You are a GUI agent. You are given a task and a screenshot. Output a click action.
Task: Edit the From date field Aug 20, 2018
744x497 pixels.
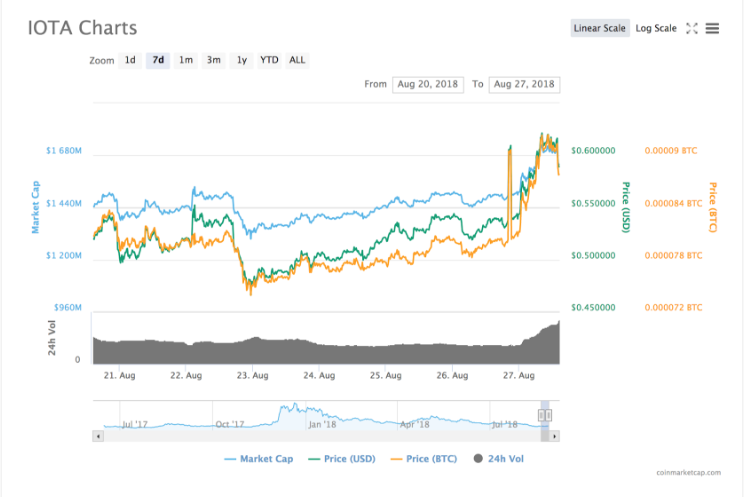(428, 84)
